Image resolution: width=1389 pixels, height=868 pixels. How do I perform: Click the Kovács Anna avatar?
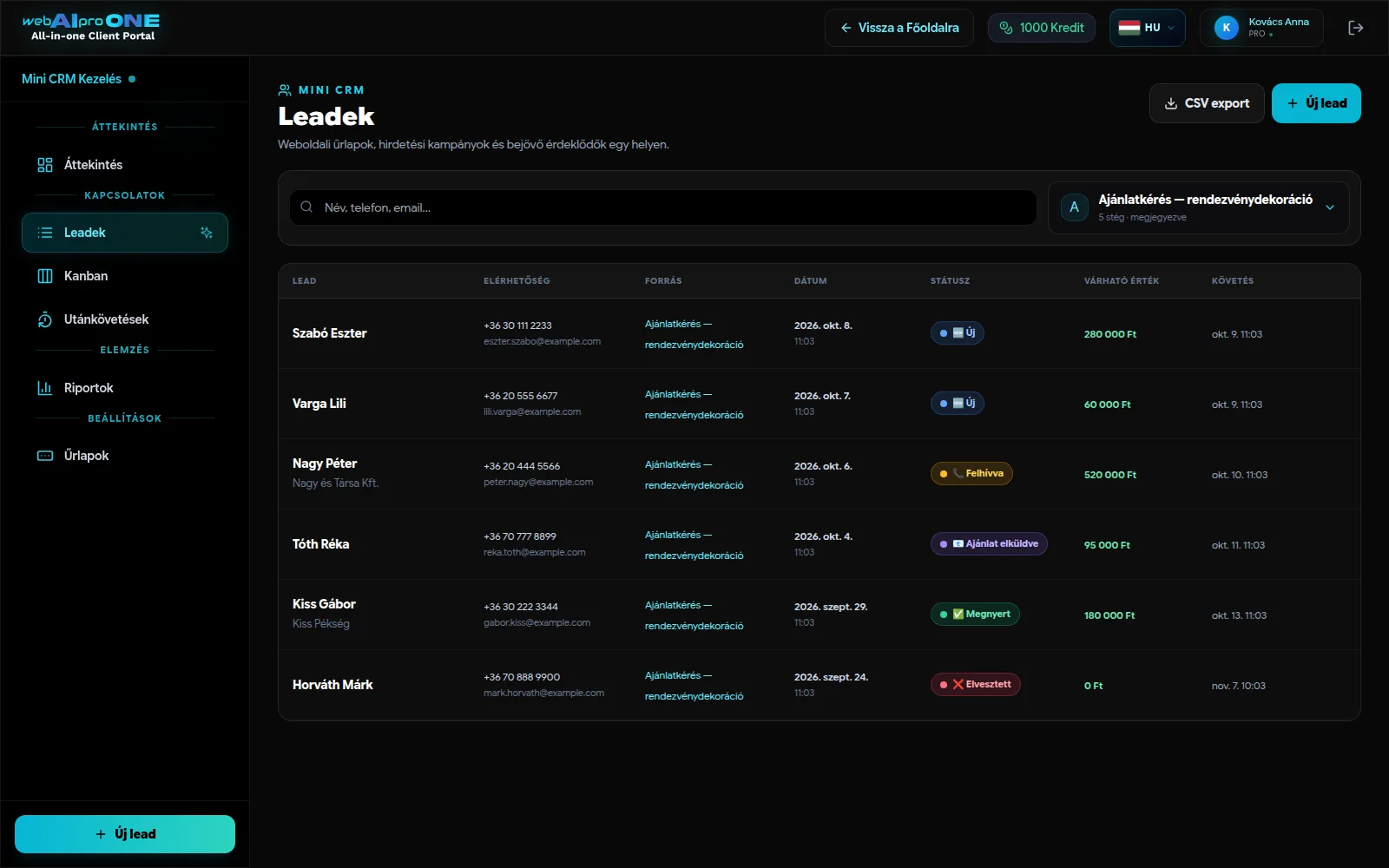click(x=1226, y=28)
